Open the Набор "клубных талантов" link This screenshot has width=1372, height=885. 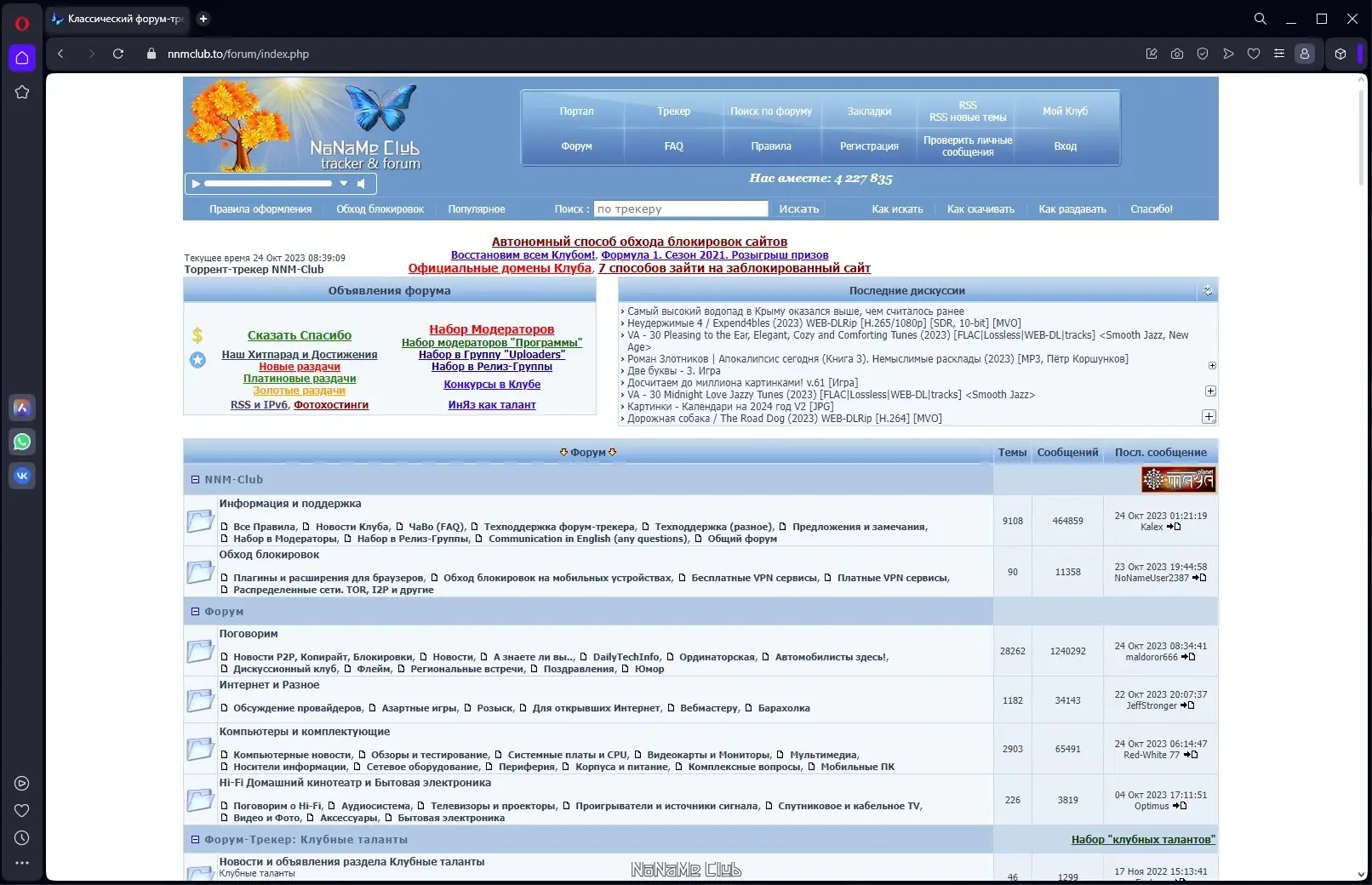click(x=1143, y=840)
